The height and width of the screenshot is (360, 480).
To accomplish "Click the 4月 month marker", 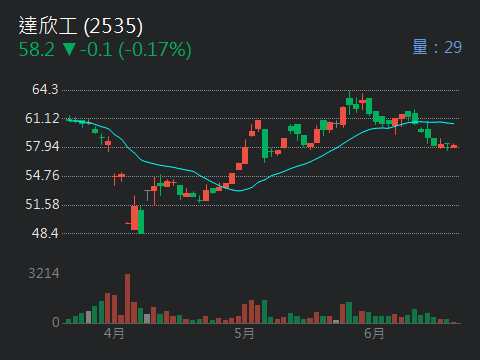I will (114, 333).
